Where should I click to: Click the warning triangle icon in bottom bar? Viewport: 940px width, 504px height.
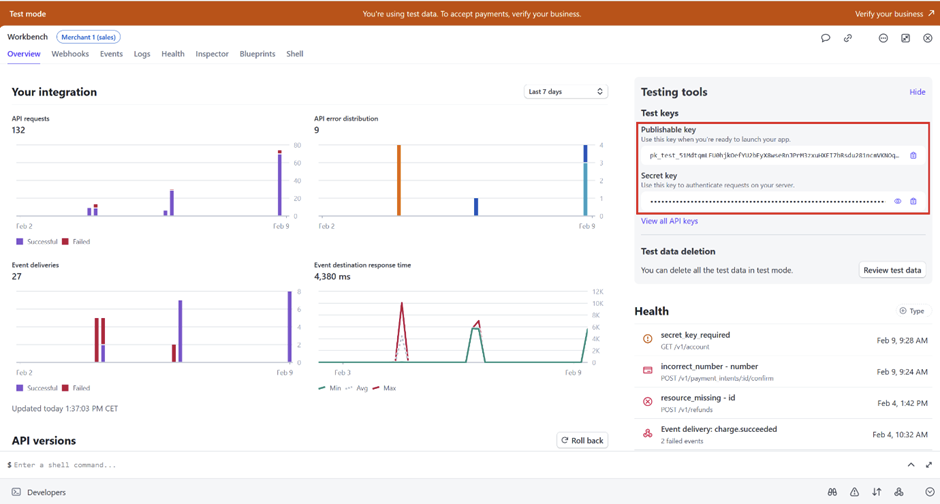[854, 492]
